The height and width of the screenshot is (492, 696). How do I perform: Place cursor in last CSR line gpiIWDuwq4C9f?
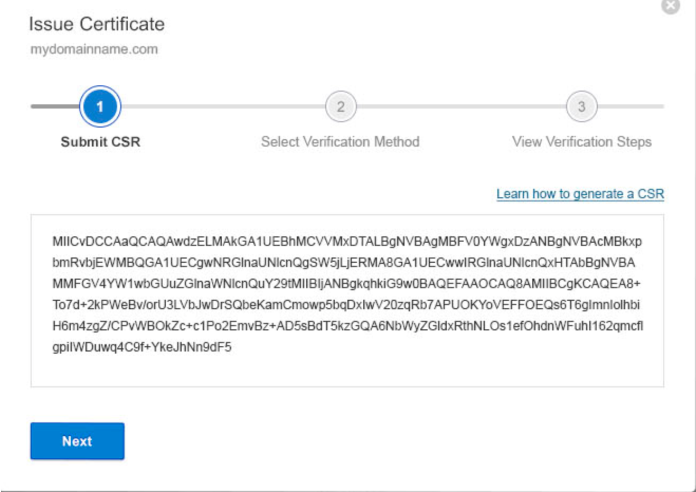click(142, 348)
